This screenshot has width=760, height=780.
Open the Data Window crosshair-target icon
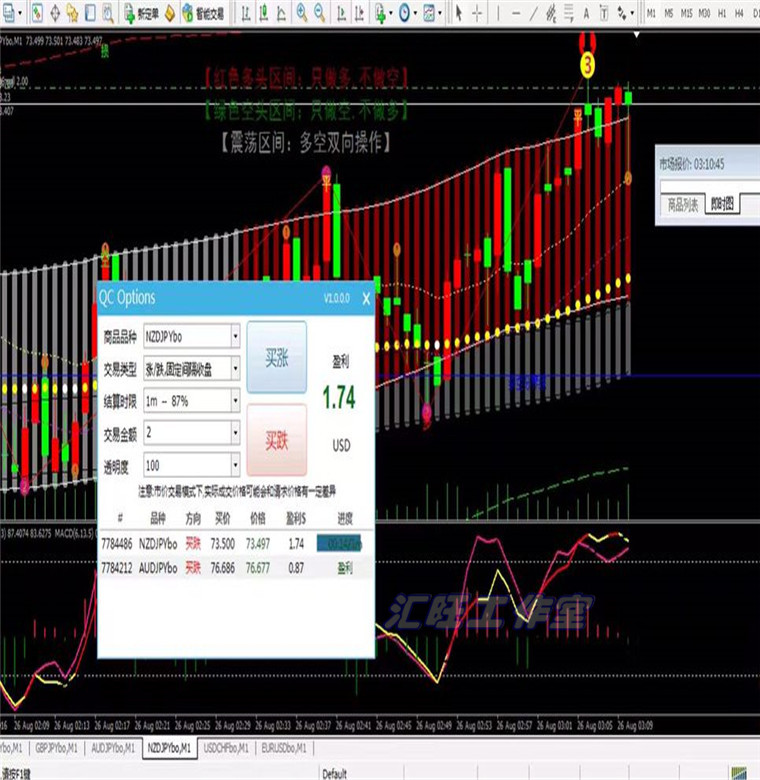click(55, 13)
